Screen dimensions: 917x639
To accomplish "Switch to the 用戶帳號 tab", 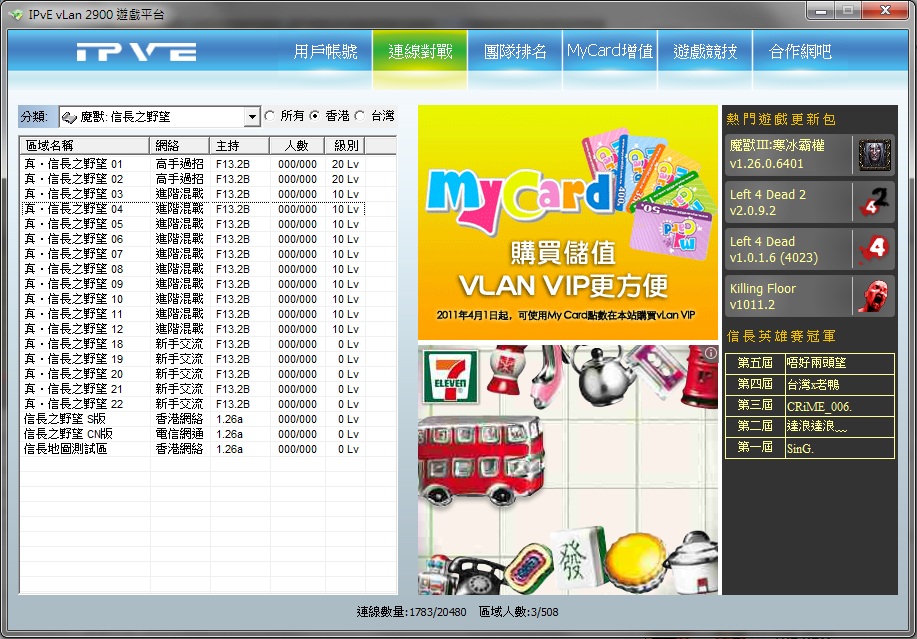I will [325, 52].
